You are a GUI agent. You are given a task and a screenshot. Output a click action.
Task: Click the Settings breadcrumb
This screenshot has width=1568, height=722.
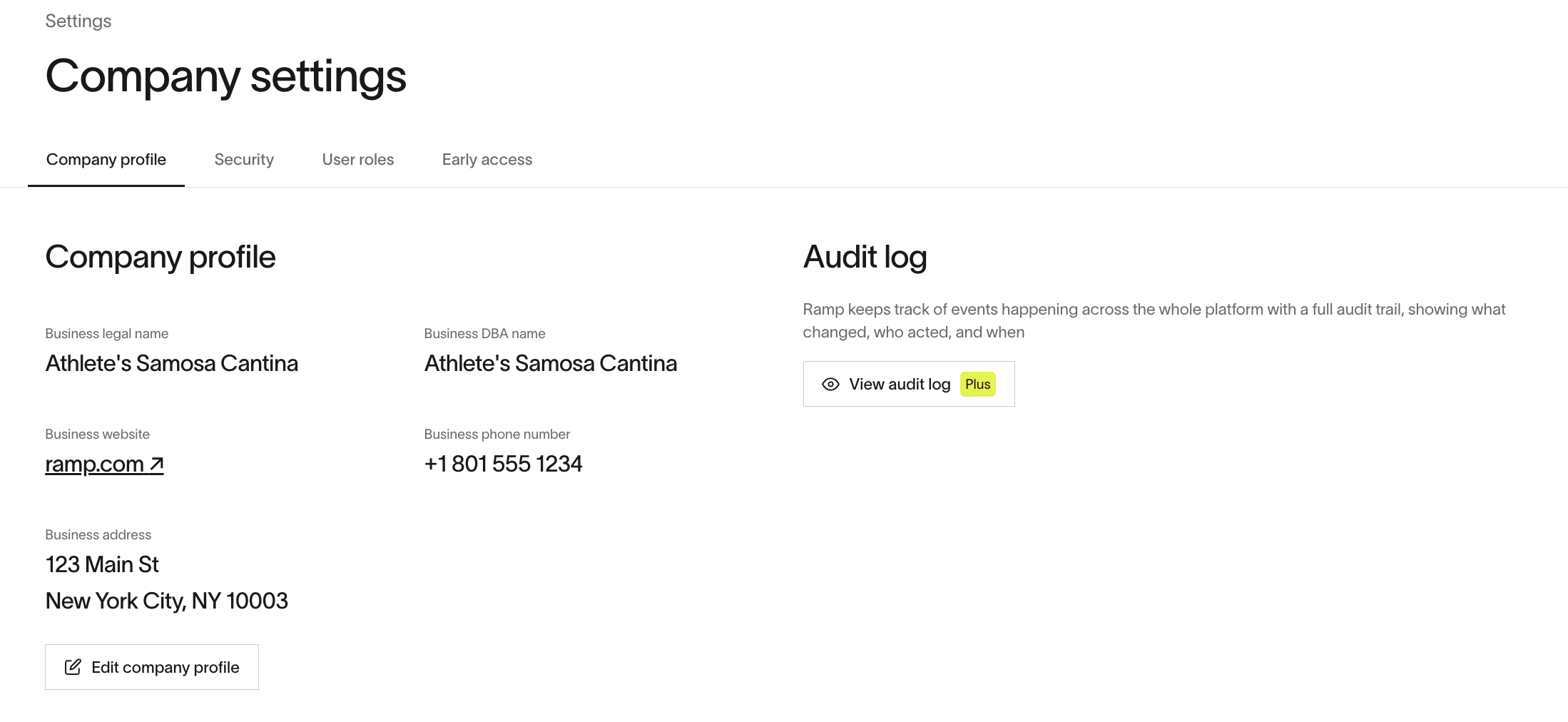click(78, 21)
